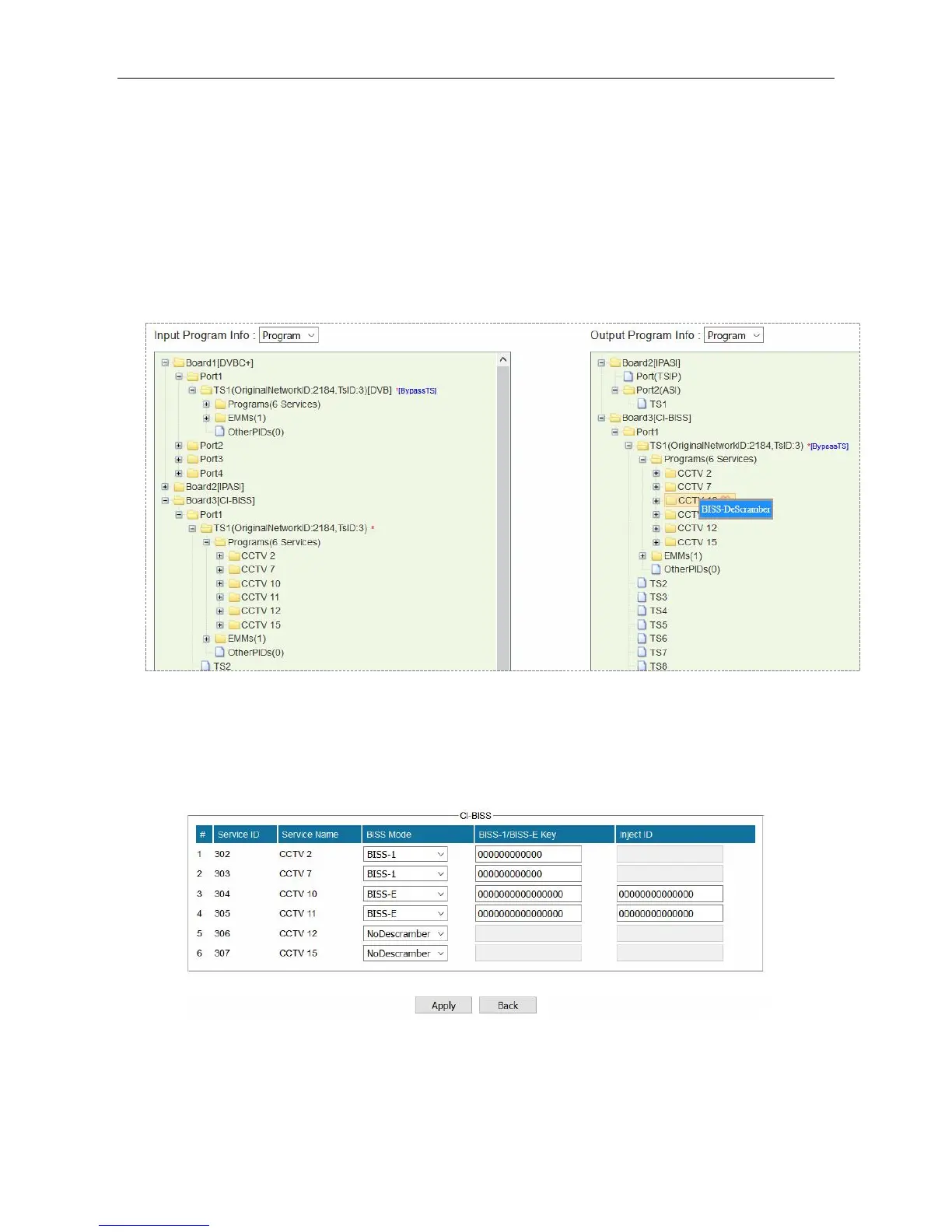Select the TS1 file icon under Port2(ASI)
The image size is (952, 1232).
click(642, 404)
